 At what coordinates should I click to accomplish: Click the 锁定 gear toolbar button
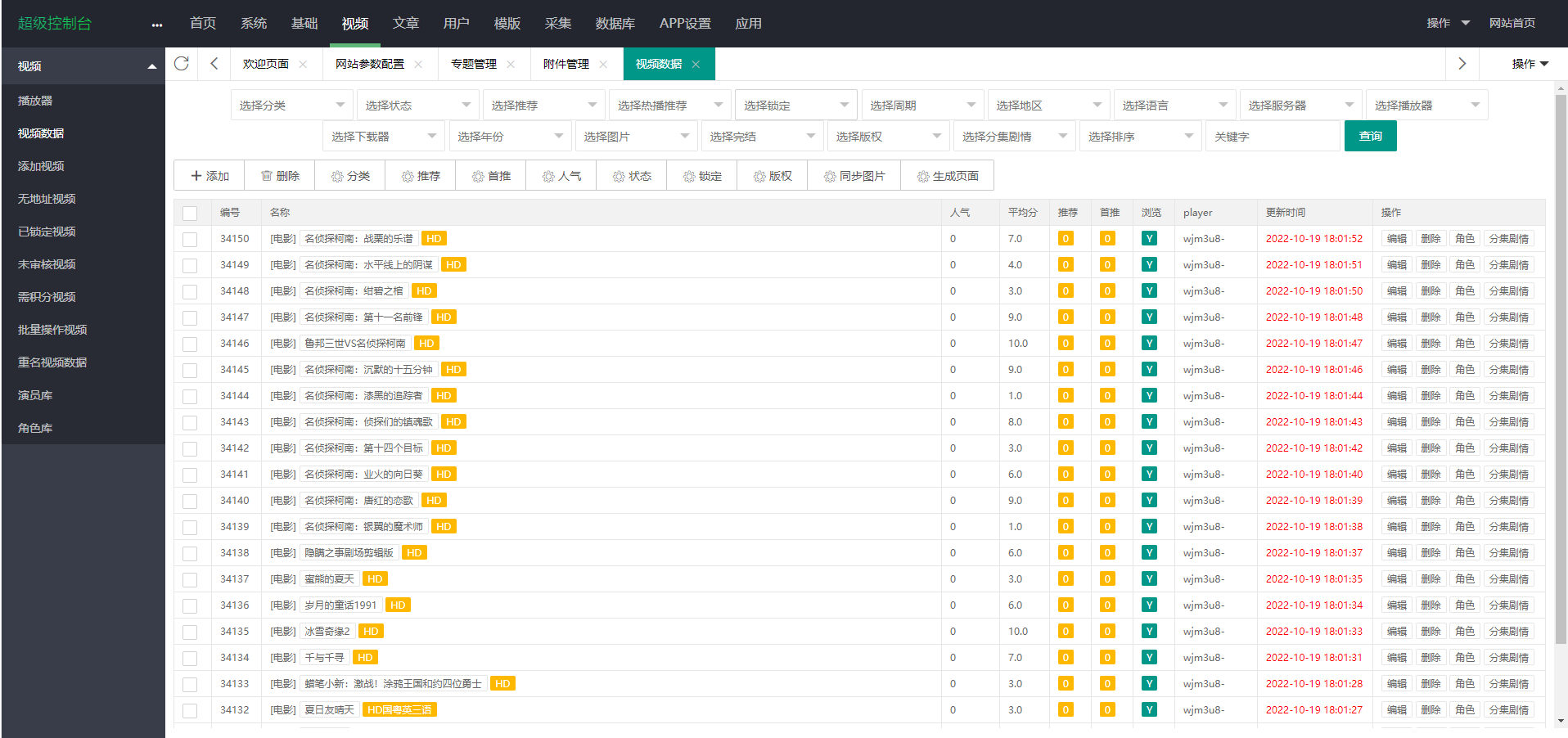(x=702, y=176)
